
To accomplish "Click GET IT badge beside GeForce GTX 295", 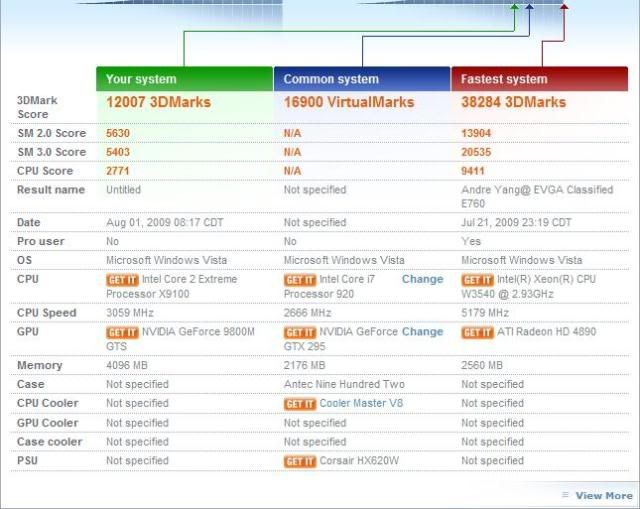I will (300, 333).
